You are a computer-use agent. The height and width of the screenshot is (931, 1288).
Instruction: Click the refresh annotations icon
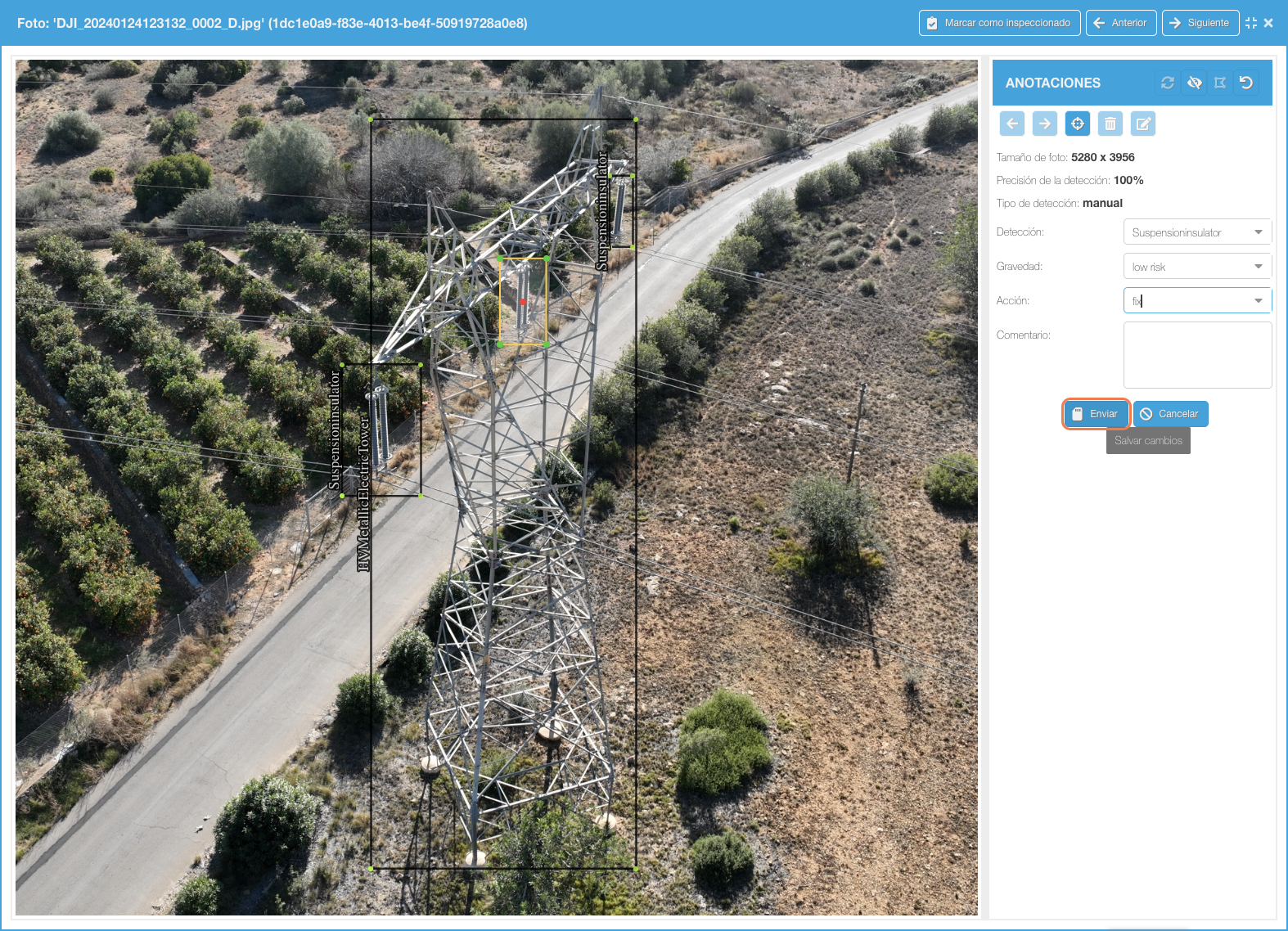pos(1168,83)
